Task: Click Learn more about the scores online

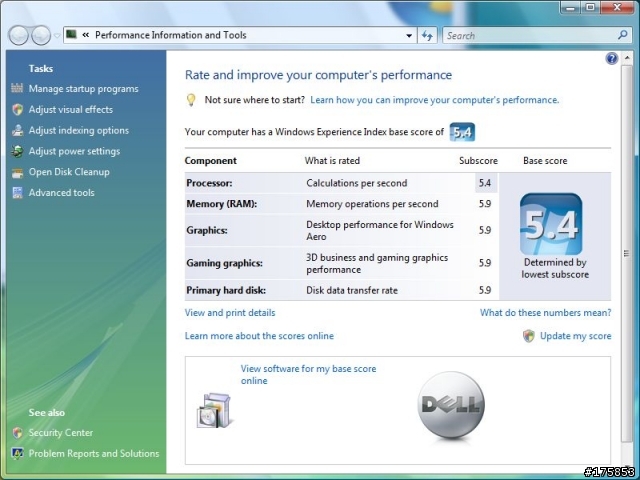Action: [x=259, y=336]
